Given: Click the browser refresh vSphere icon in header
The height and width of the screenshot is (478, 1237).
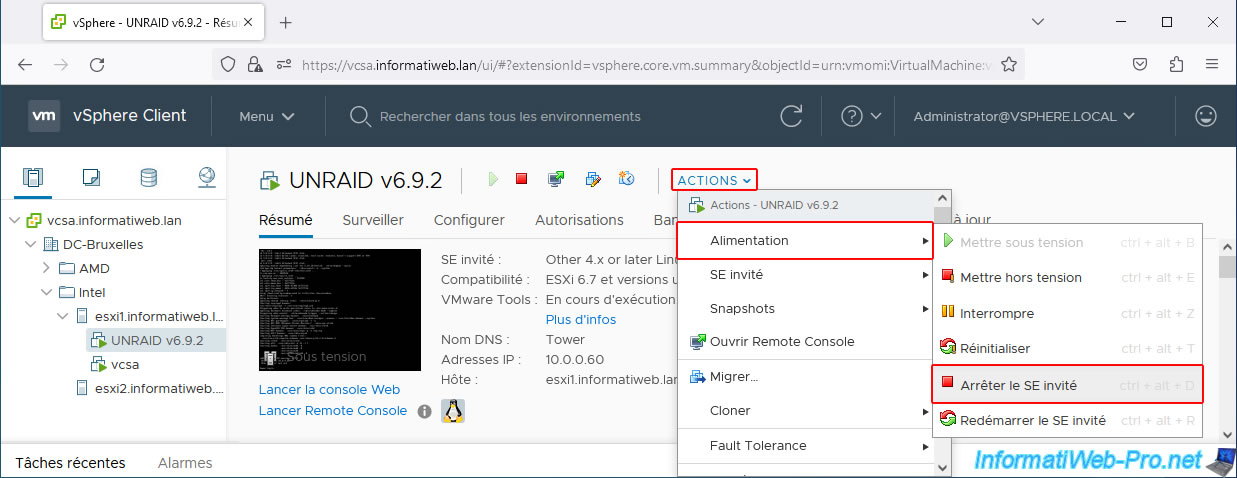Looking at the screenshot, I should [791, 116].
